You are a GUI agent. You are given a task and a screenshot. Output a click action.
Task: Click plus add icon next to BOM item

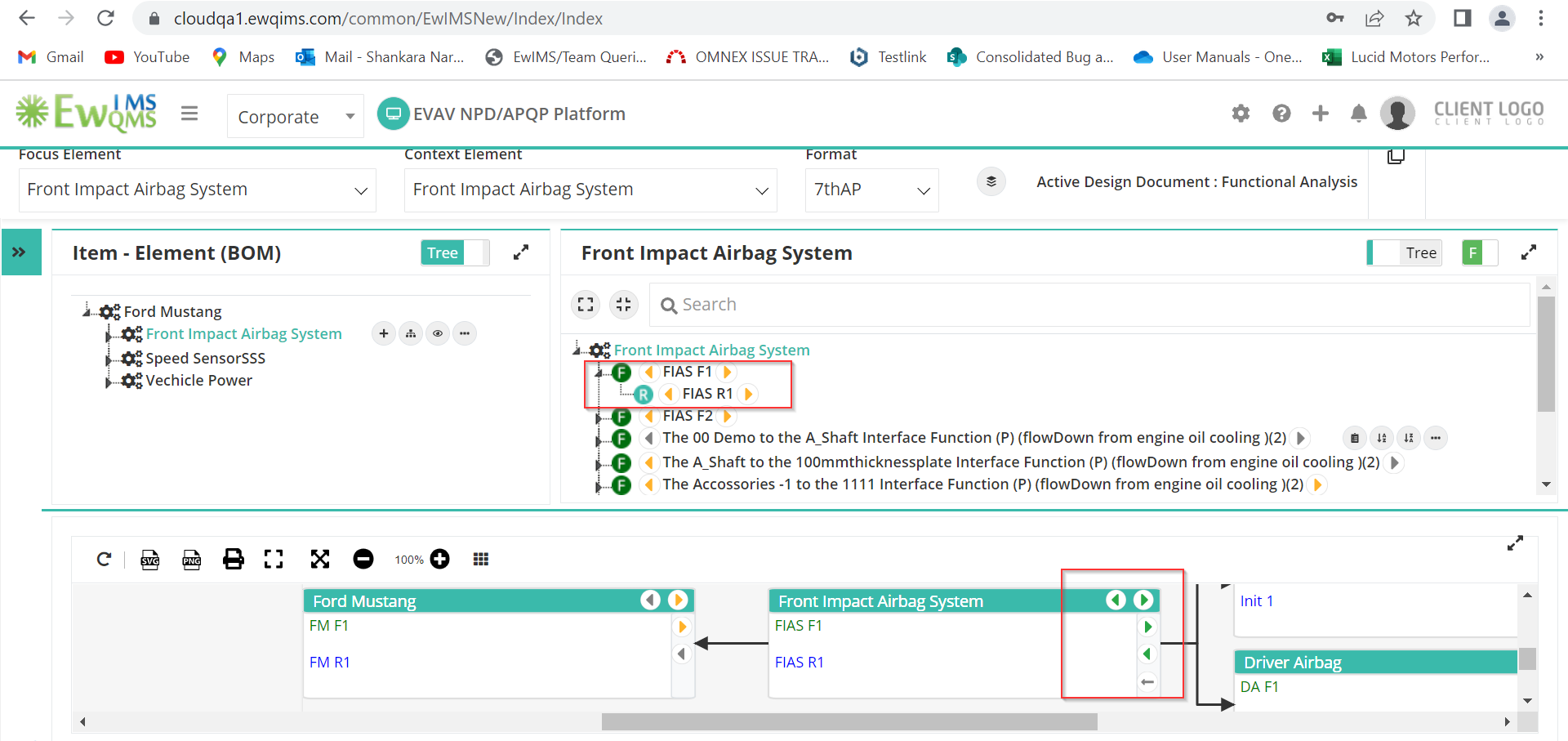click(384, 333)
